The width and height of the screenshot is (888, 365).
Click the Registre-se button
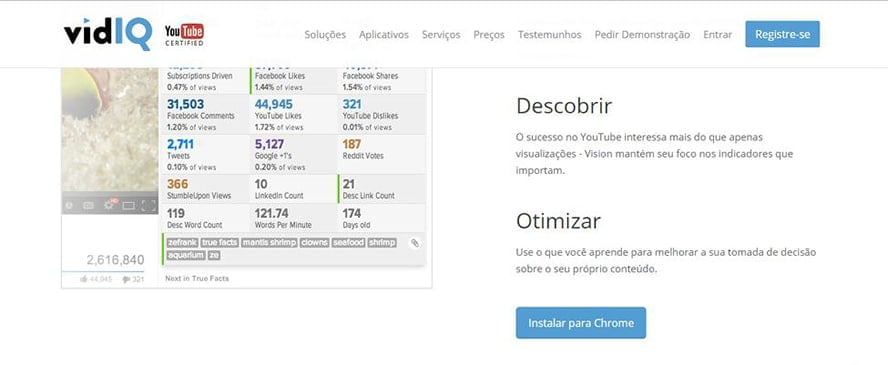(782, 35)
